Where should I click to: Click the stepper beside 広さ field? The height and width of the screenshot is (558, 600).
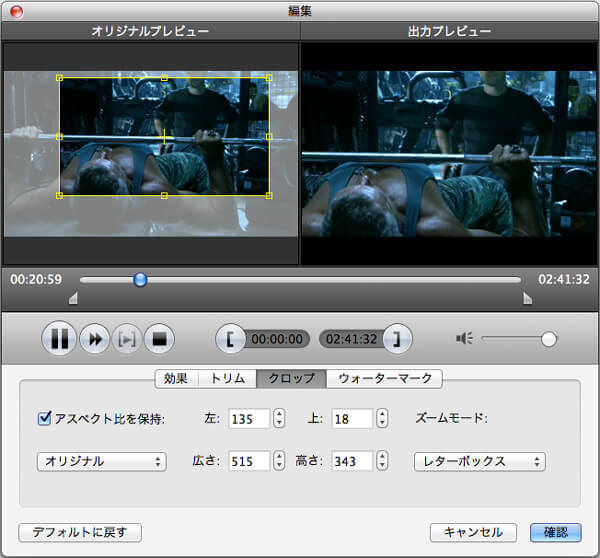(x=279, y=461)
